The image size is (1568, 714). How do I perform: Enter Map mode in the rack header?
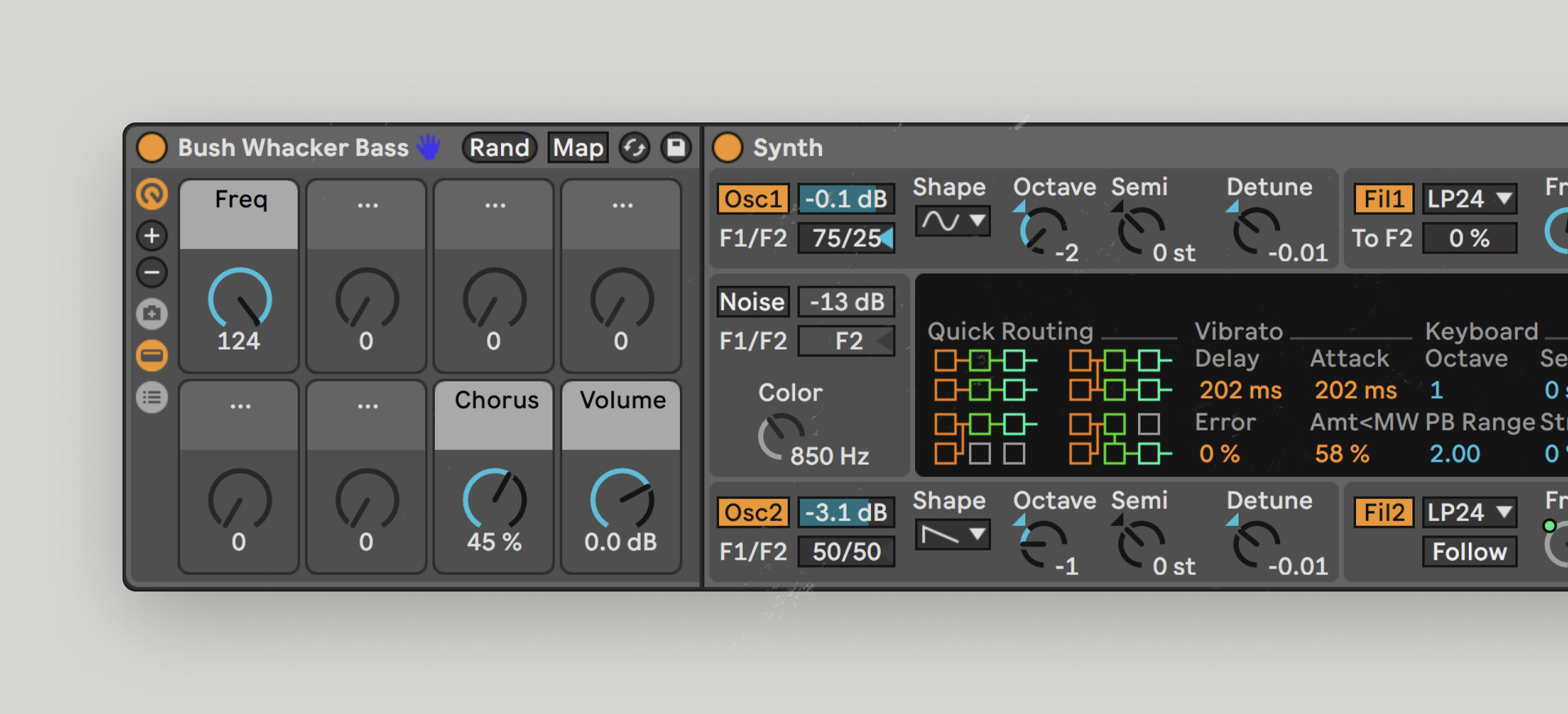tap(578, 147)
